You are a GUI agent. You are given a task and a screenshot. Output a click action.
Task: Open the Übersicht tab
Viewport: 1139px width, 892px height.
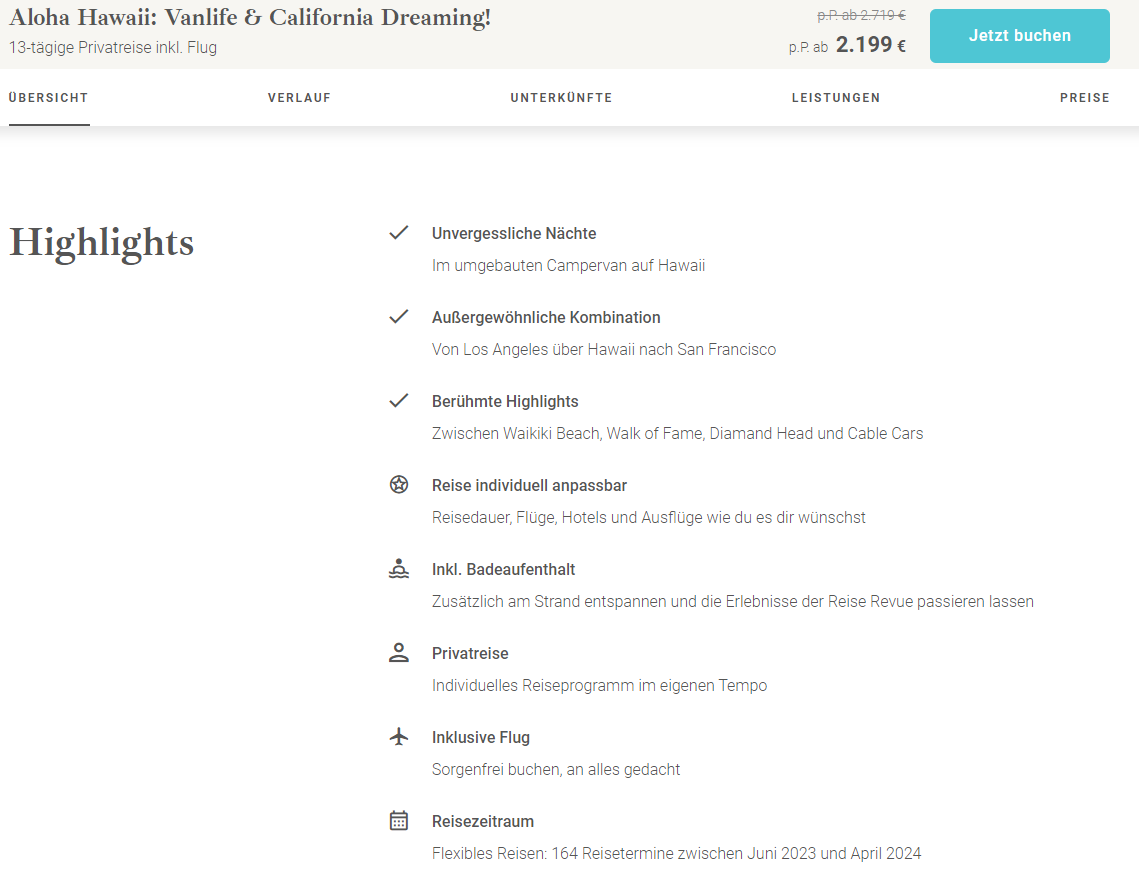[x=49, y=97]
